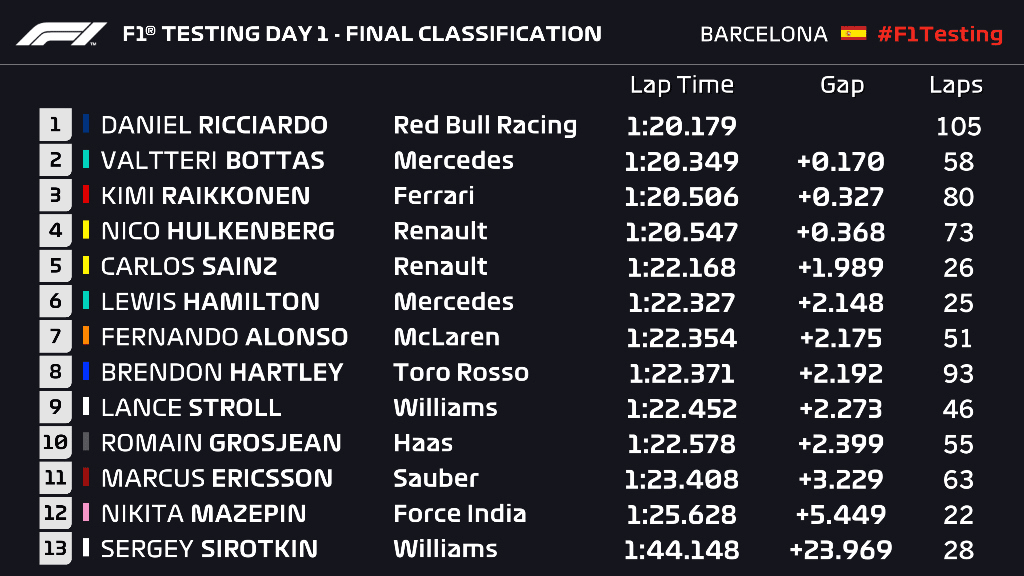Select the Daniel Ricciardo driver name
This screenshot has width=1024, height=576.
214,125
